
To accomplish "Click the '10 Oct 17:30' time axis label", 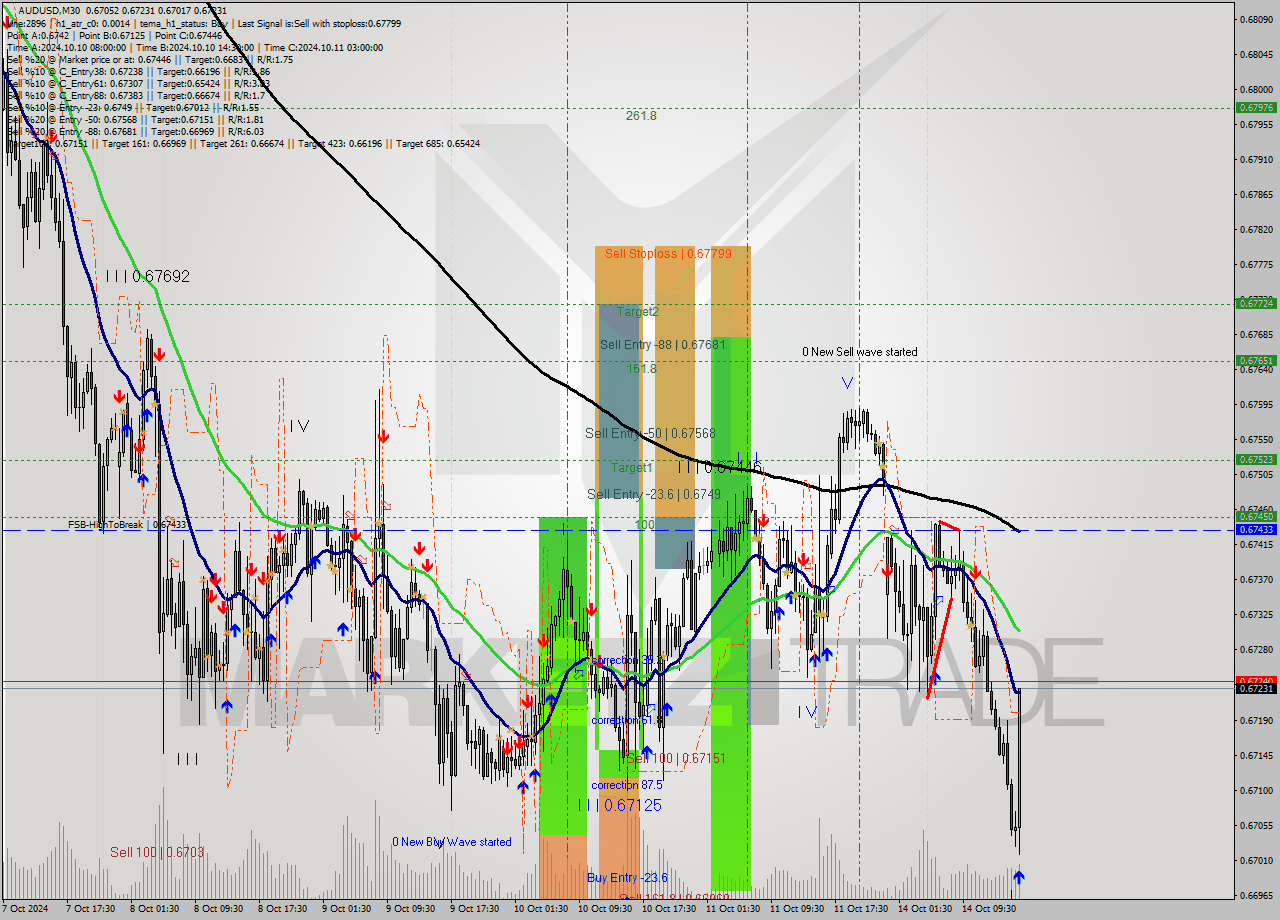I will coord(669,909).
